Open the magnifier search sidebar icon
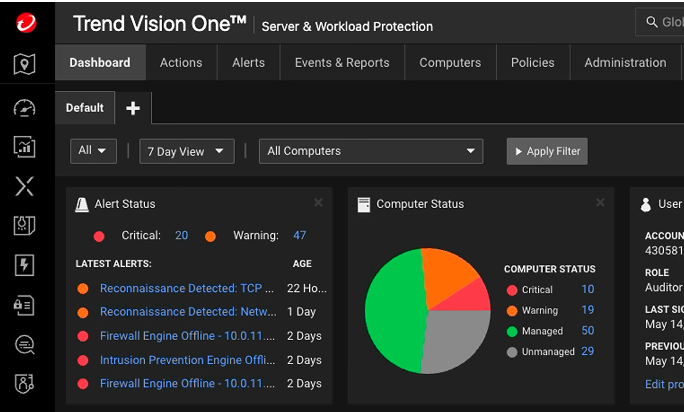 click(x=25, y=344)
